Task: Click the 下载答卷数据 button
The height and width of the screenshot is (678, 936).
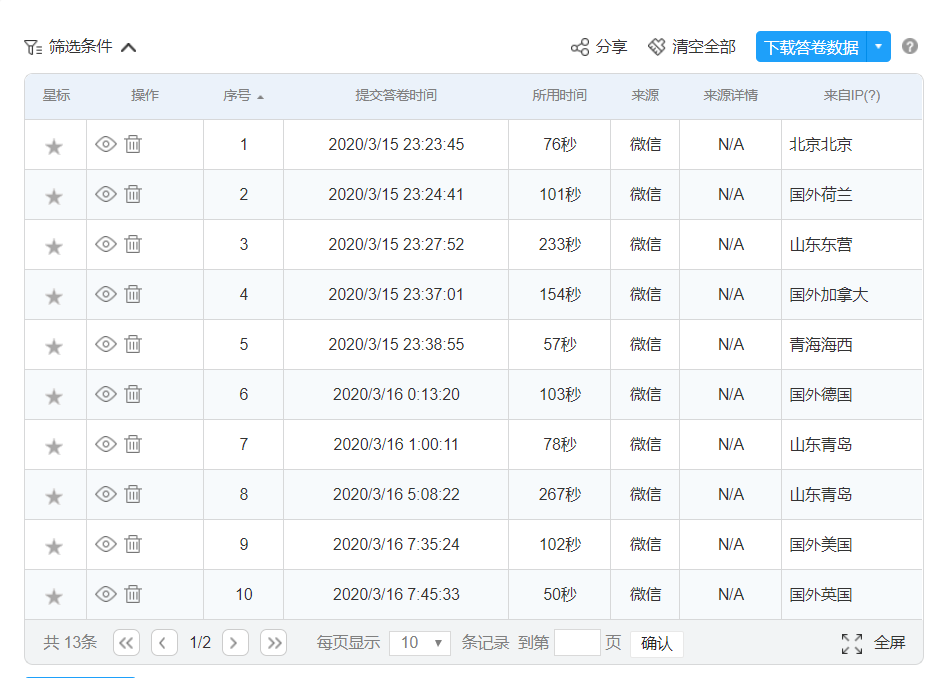Action: (811, 47)
